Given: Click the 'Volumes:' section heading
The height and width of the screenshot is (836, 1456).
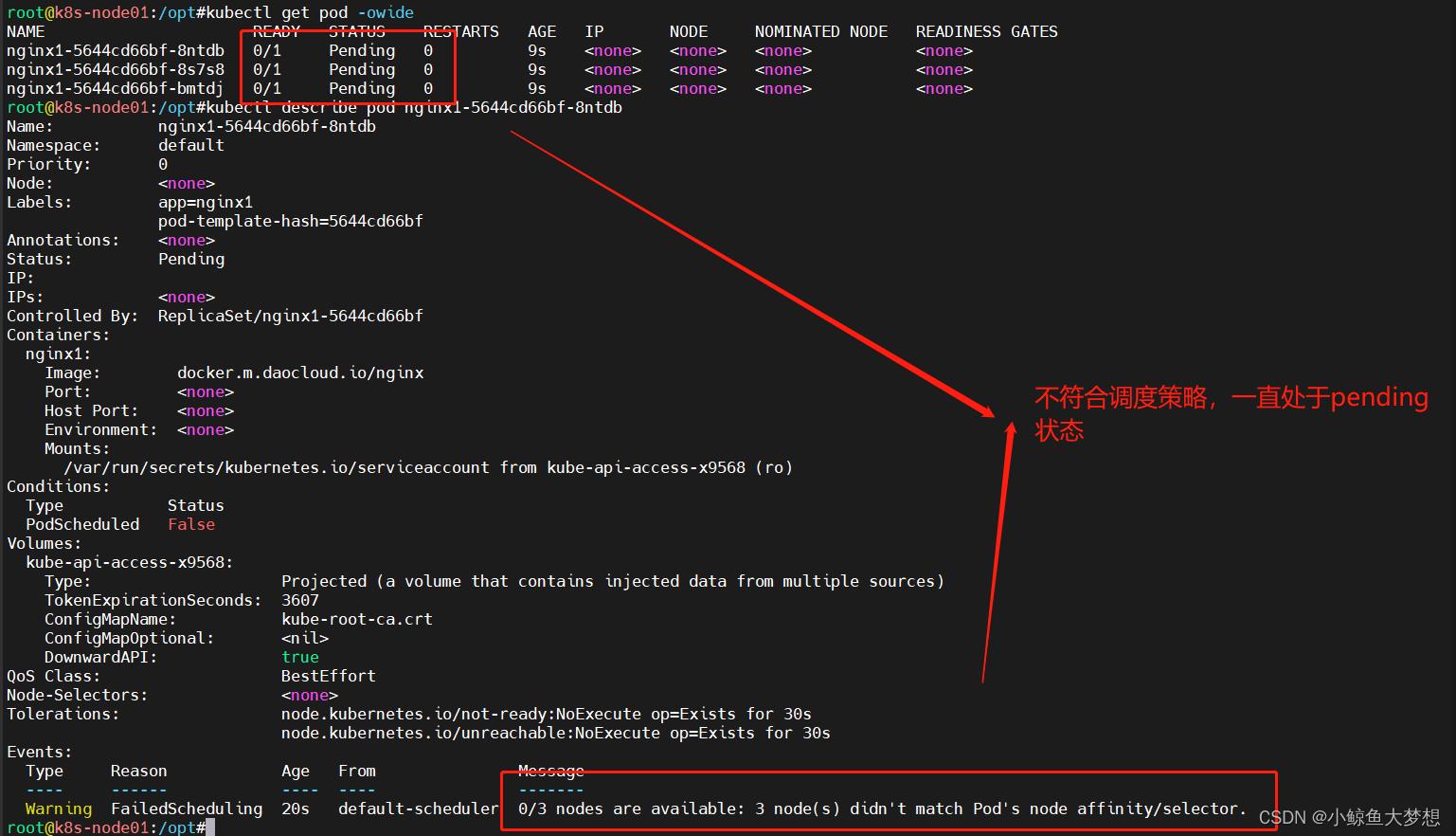Looking at the screenshot, I should click(x=44, y=543).
